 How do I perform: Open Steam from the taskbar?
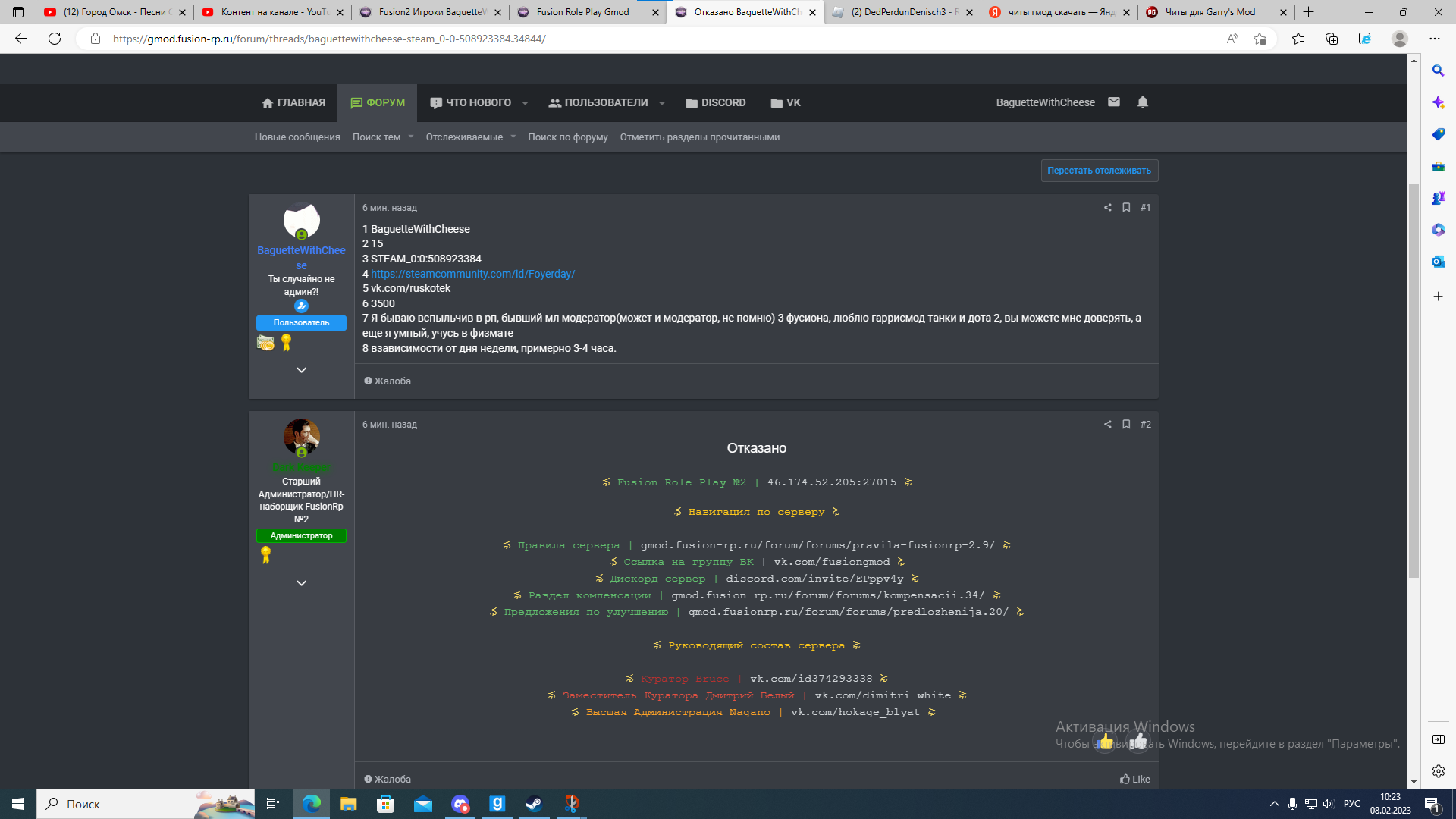(534, 804)
